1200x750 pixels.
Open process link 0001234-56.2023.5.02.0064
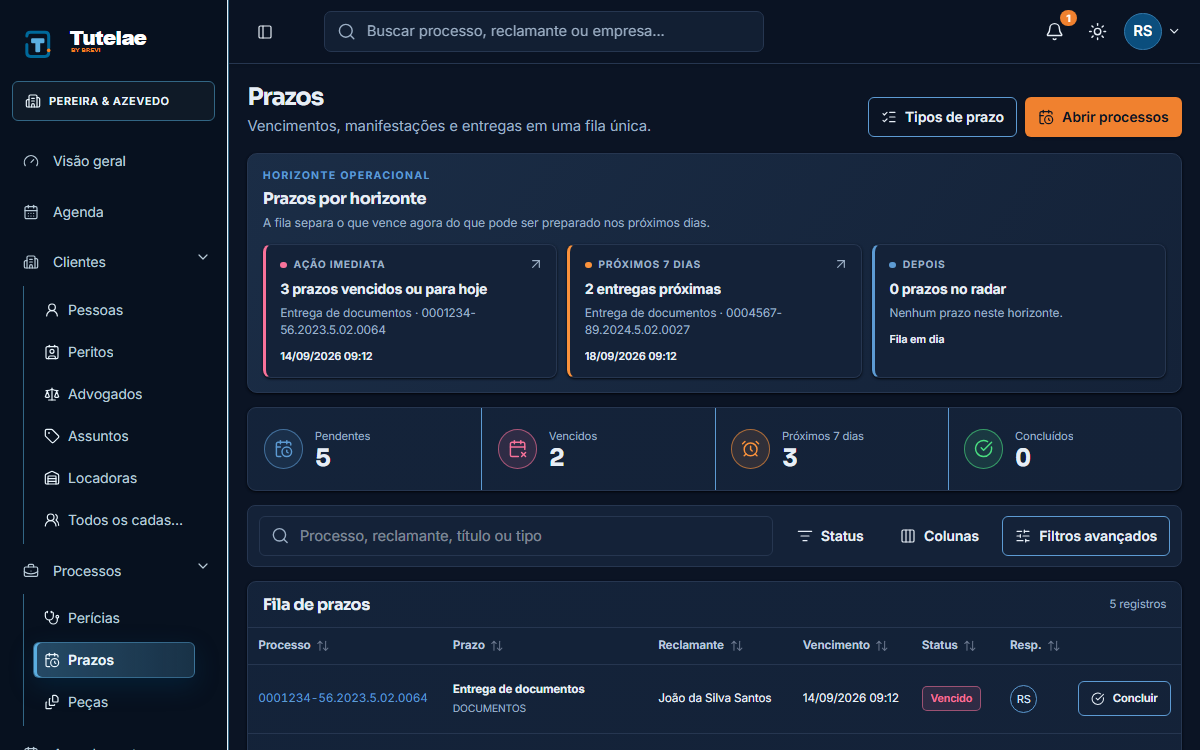[x=343, y=698]
